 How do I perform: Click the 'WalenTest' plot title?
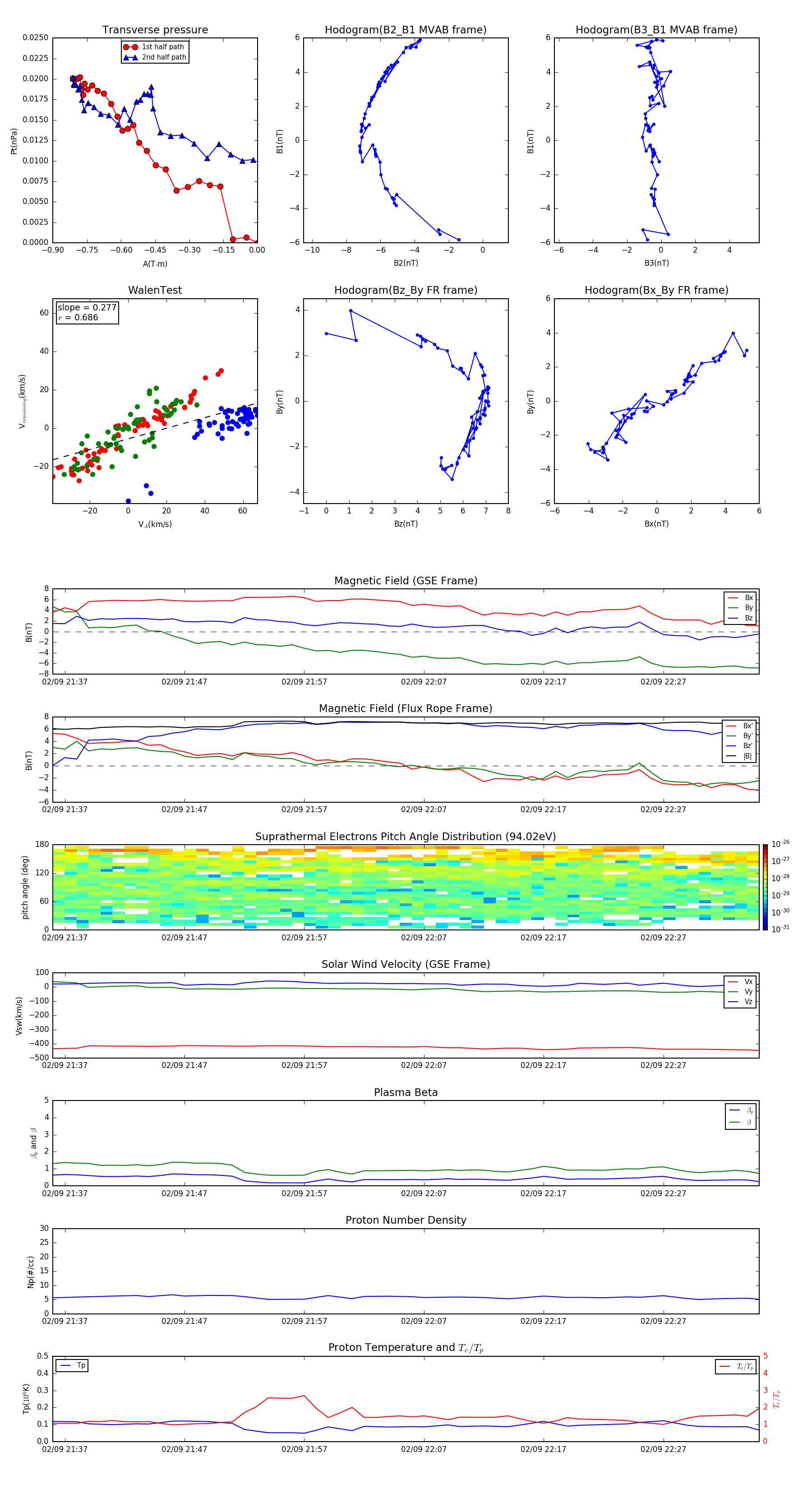tap(155, 290)
